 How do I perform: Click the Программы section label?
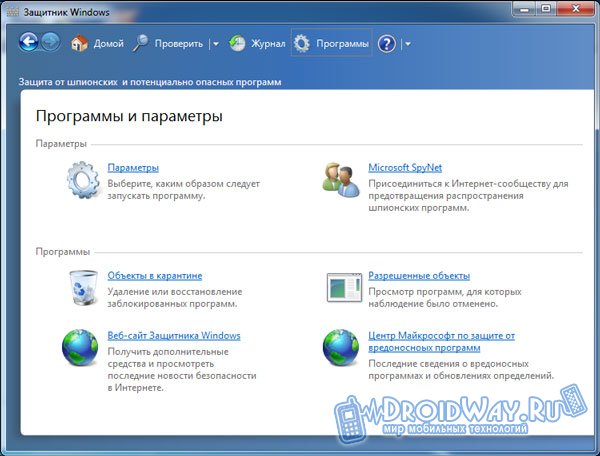click(63, 252)
